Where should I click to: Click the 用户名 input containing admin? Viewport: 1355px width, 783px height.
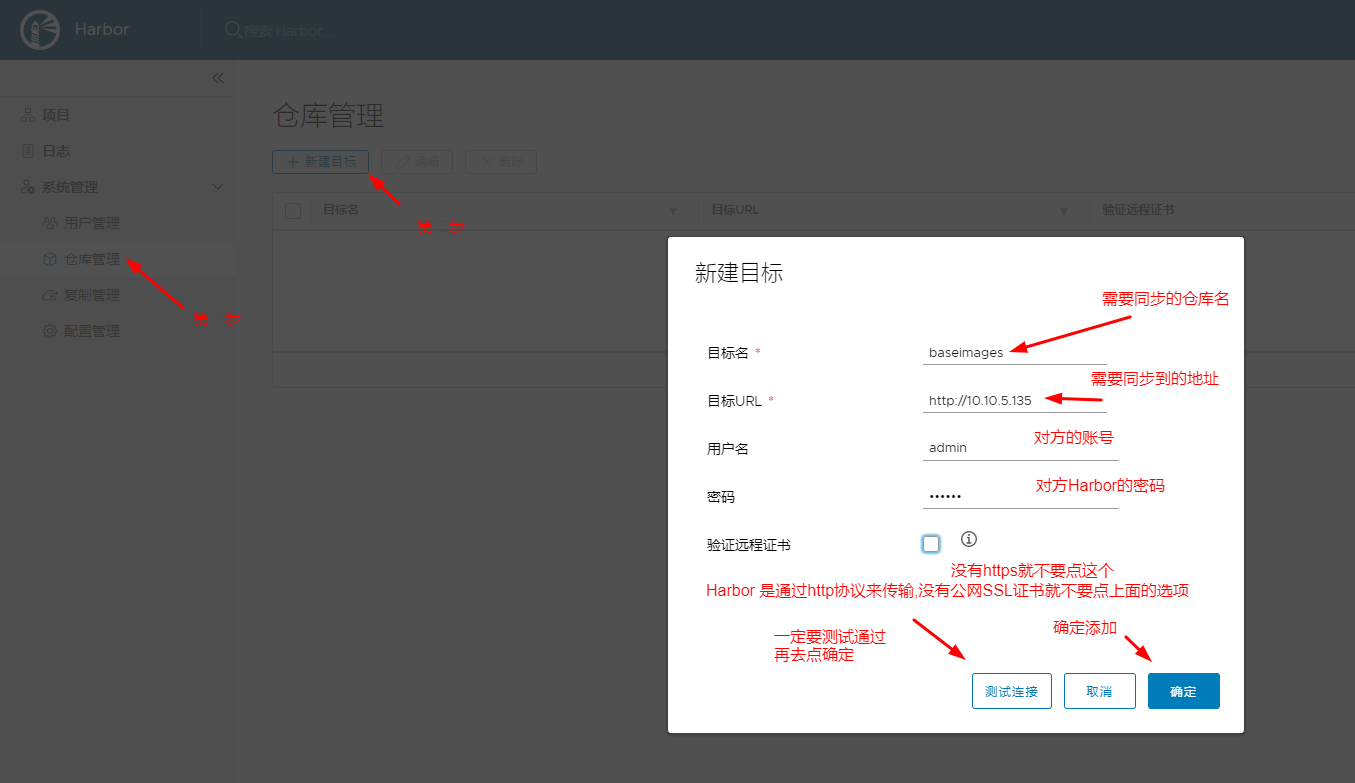1020,448
